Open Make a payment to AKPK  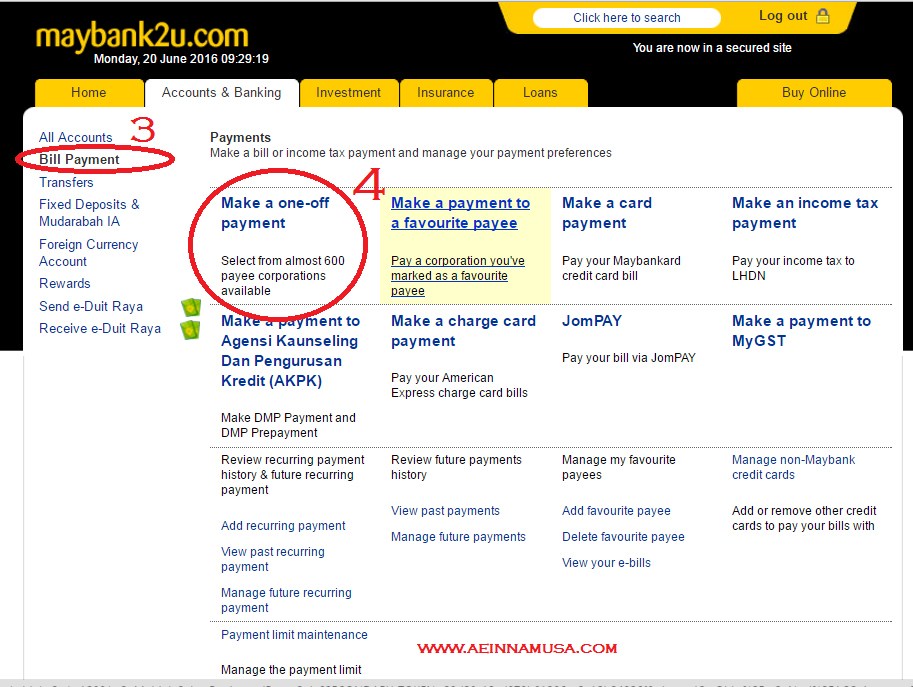[290, 351]
